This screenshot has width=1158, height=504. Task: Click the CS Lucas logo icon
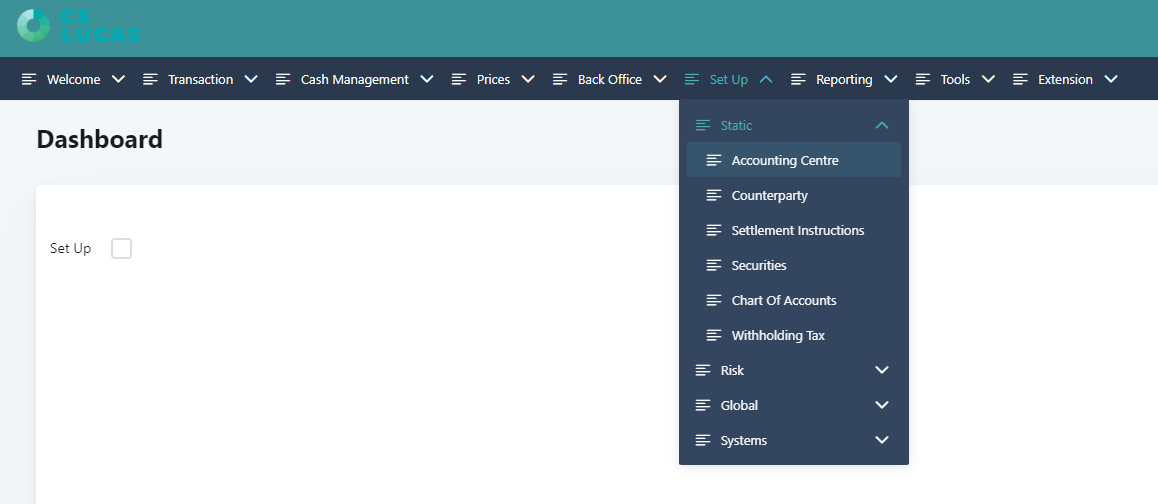[33, 26]
